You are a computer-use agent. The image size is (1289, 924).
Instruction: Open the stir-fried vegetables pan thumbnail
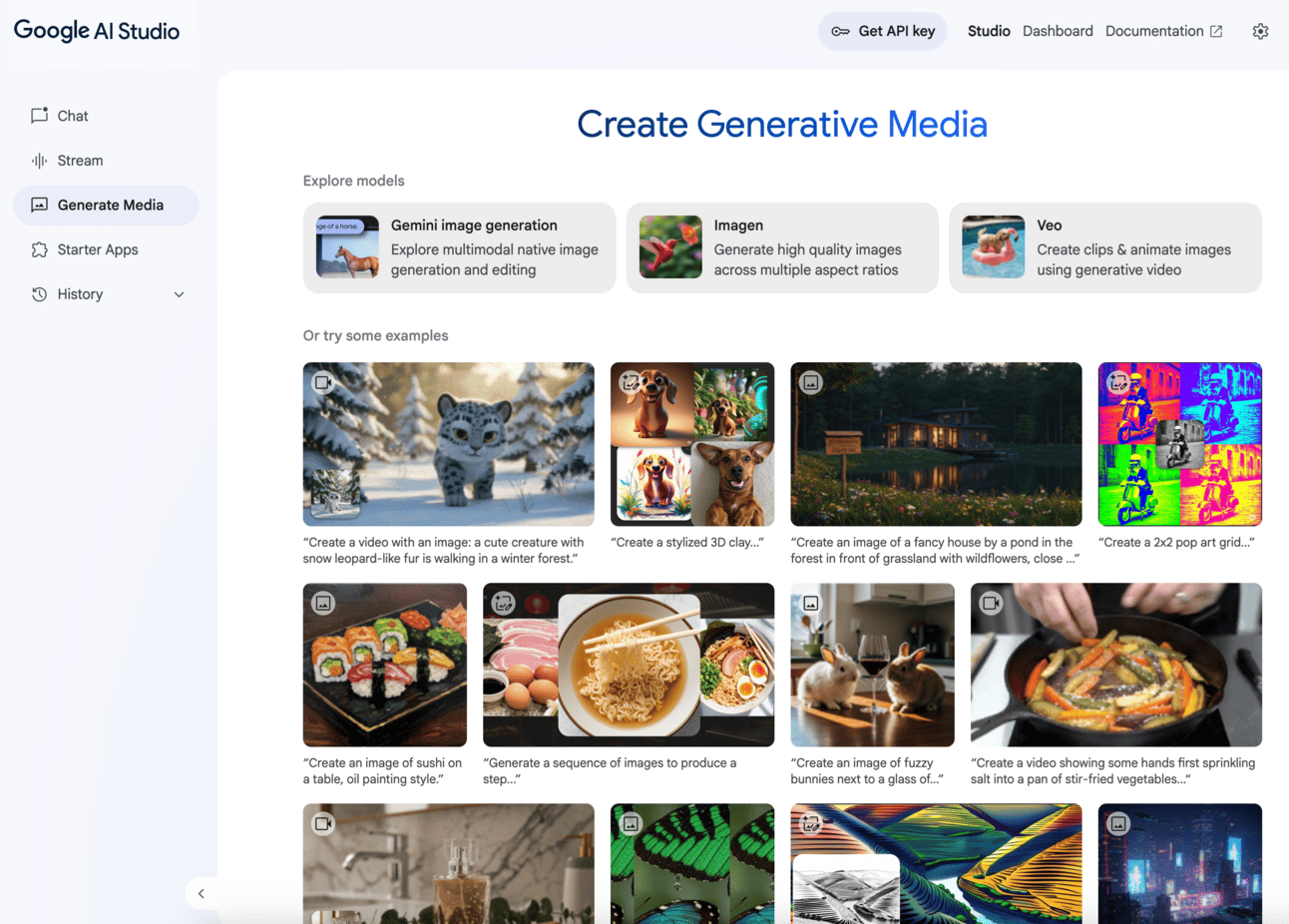tap(1116, 665)
